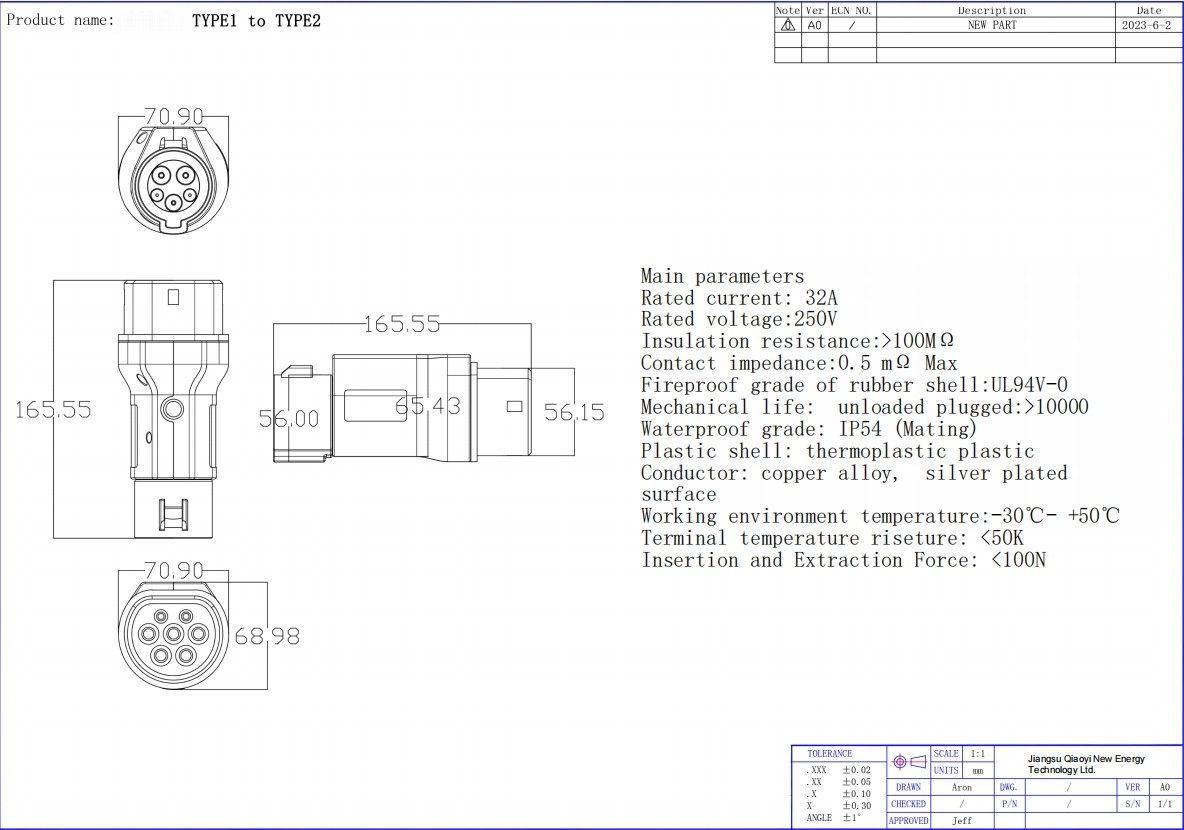
Task: Click the 56.00 dimension on left end
Action: 289,419
